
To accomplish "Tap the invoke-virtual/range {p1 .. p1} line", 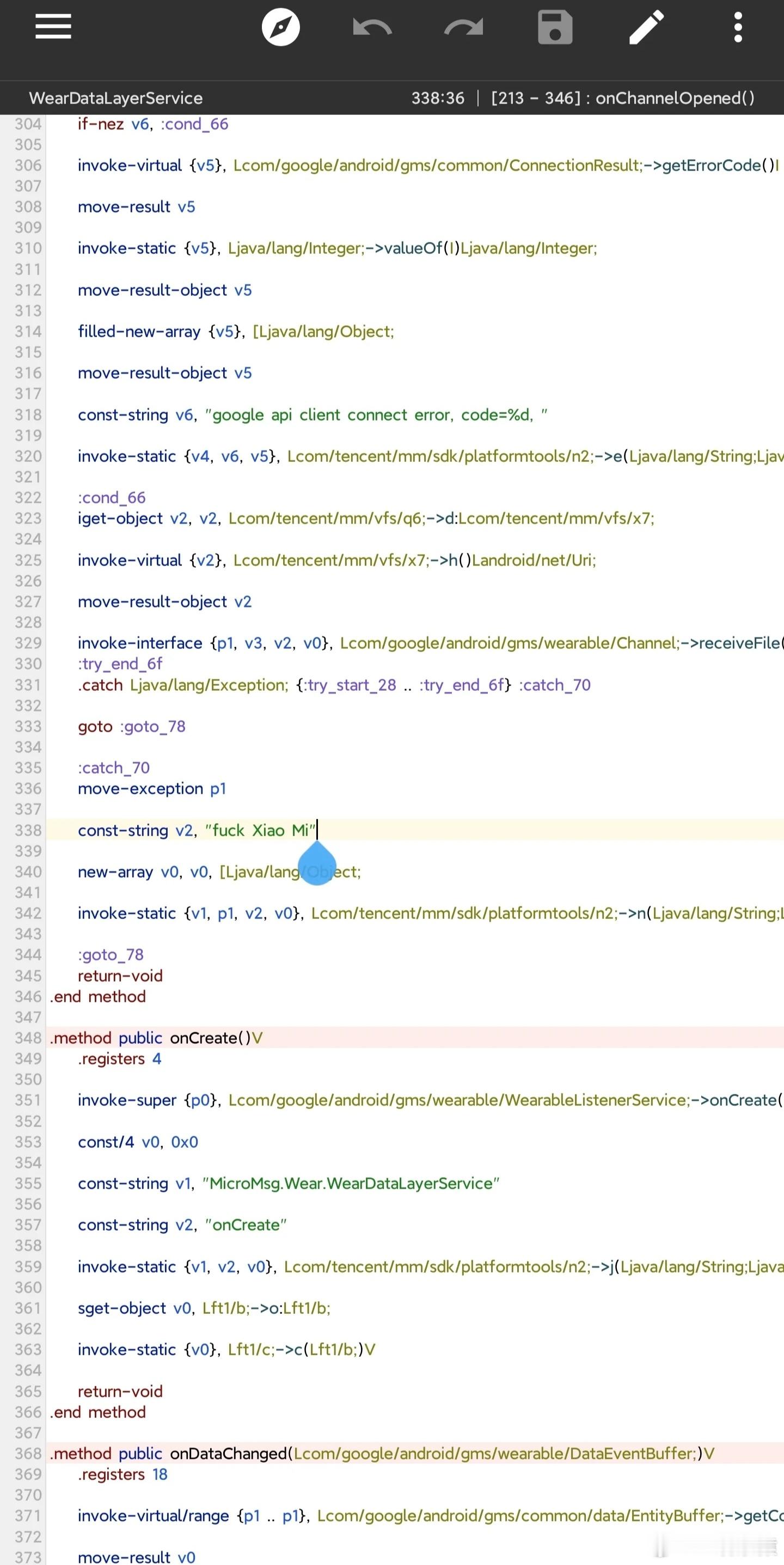I will click(431, 1515).
